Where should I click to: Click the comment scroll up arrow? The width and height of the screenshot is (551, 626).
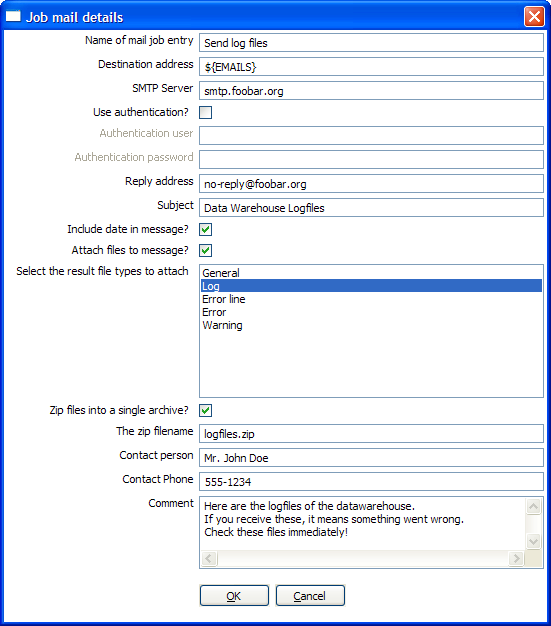(x=534, y=507)
